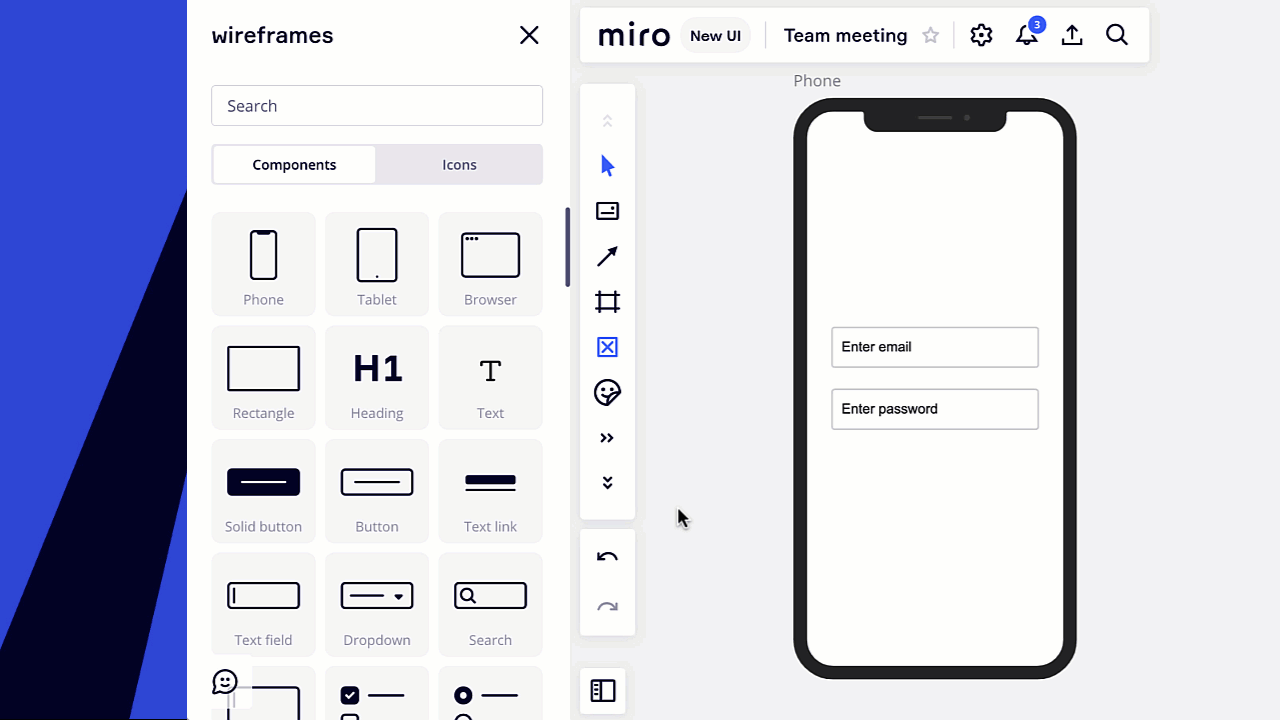
Task: Select the card tool in toolbar
Action: point(607,211)
